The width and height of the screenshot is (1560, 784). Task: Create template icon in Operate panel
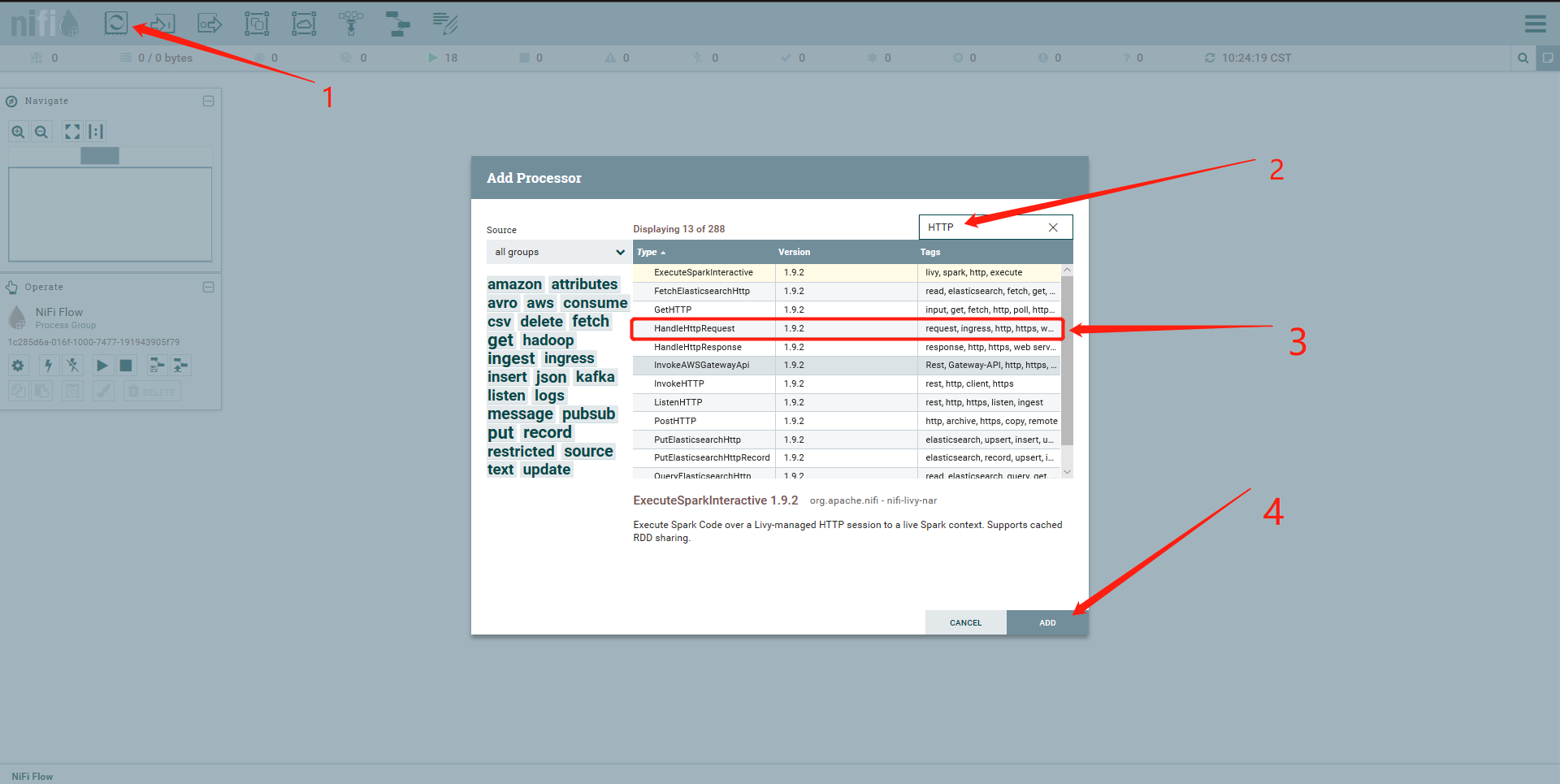(157, 366)
